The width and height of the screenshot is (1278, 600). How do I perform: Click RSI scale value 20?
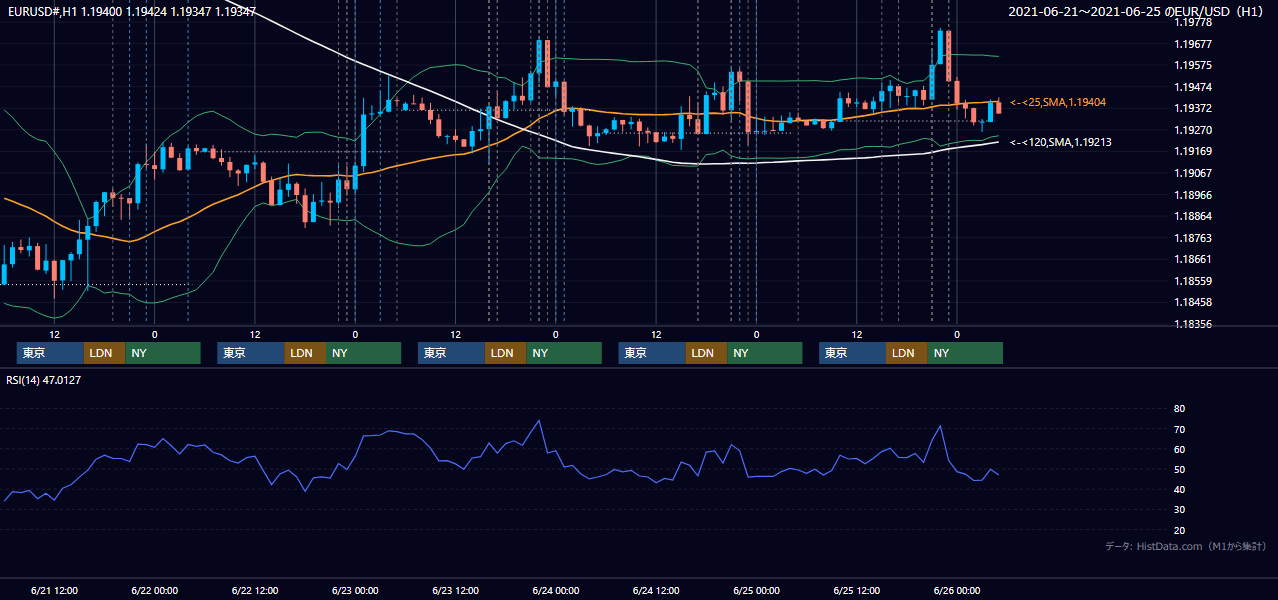[x=1179, y=530]
